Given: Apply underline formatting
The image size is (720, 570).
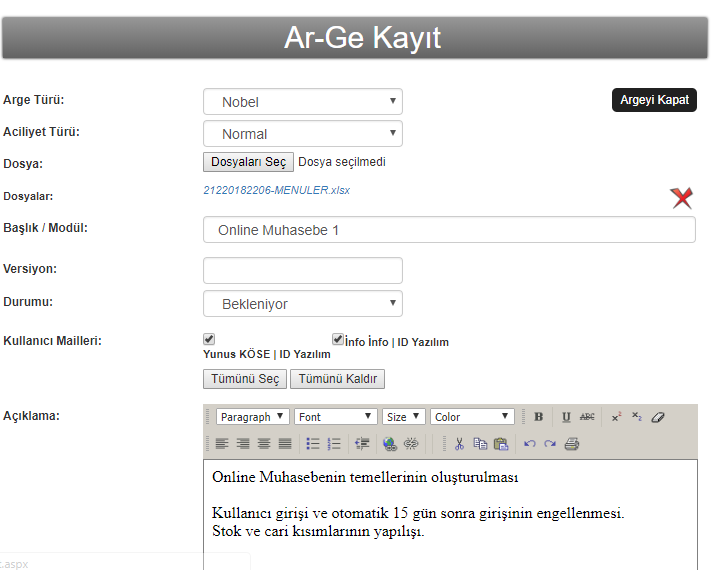Looking at the screenshot, I should (x=566, y=417).
